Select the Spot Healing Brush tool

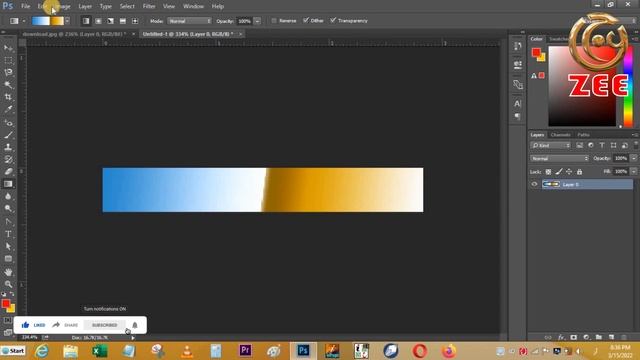coord(8,122)
